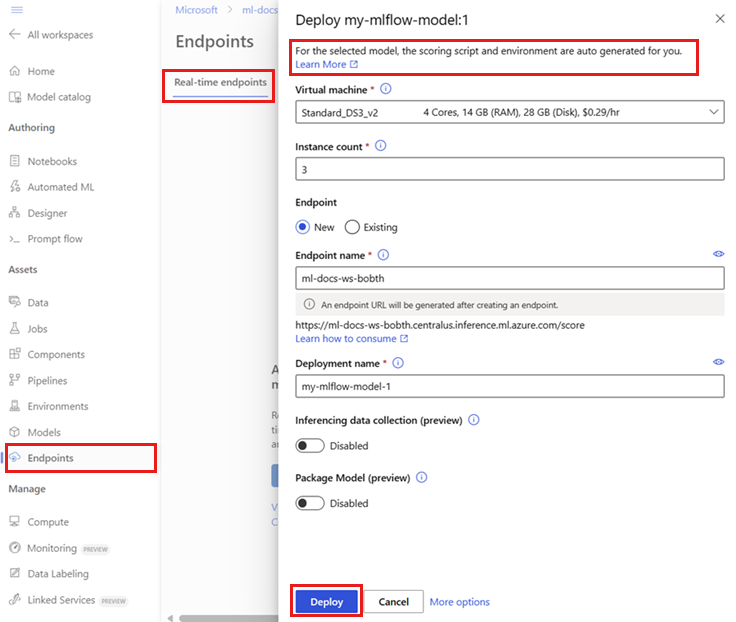Screen dimensions: 736x622
Task: Open Notebooks in the sidebar
Action: (x=52, y=161)
